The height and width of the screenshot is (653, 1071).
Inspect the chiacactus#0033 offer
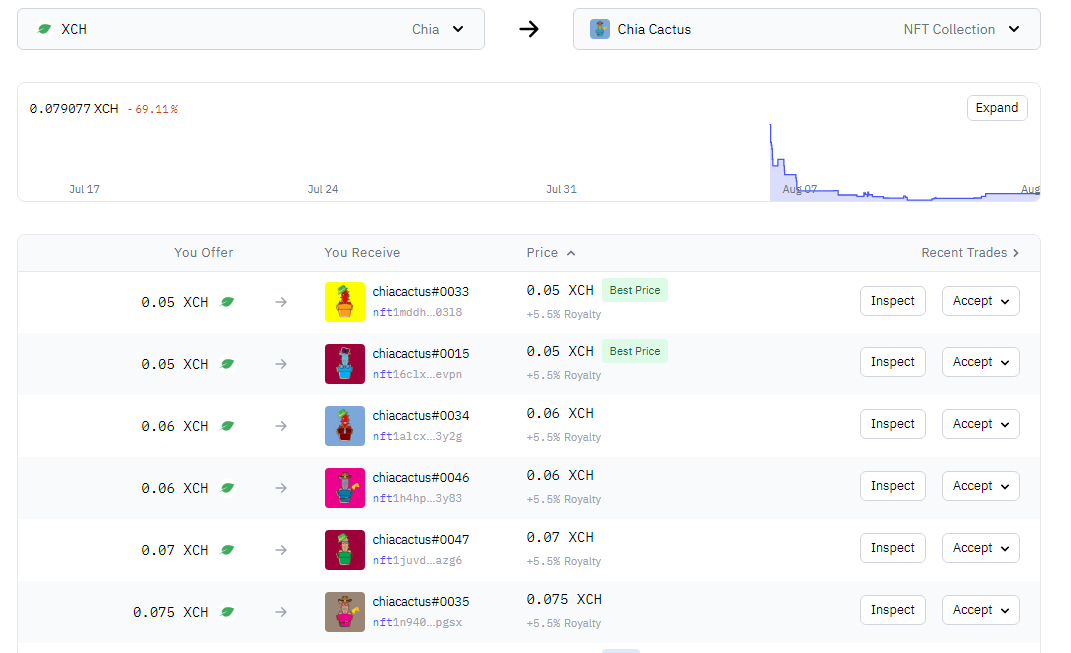click(x=893, y=301)
